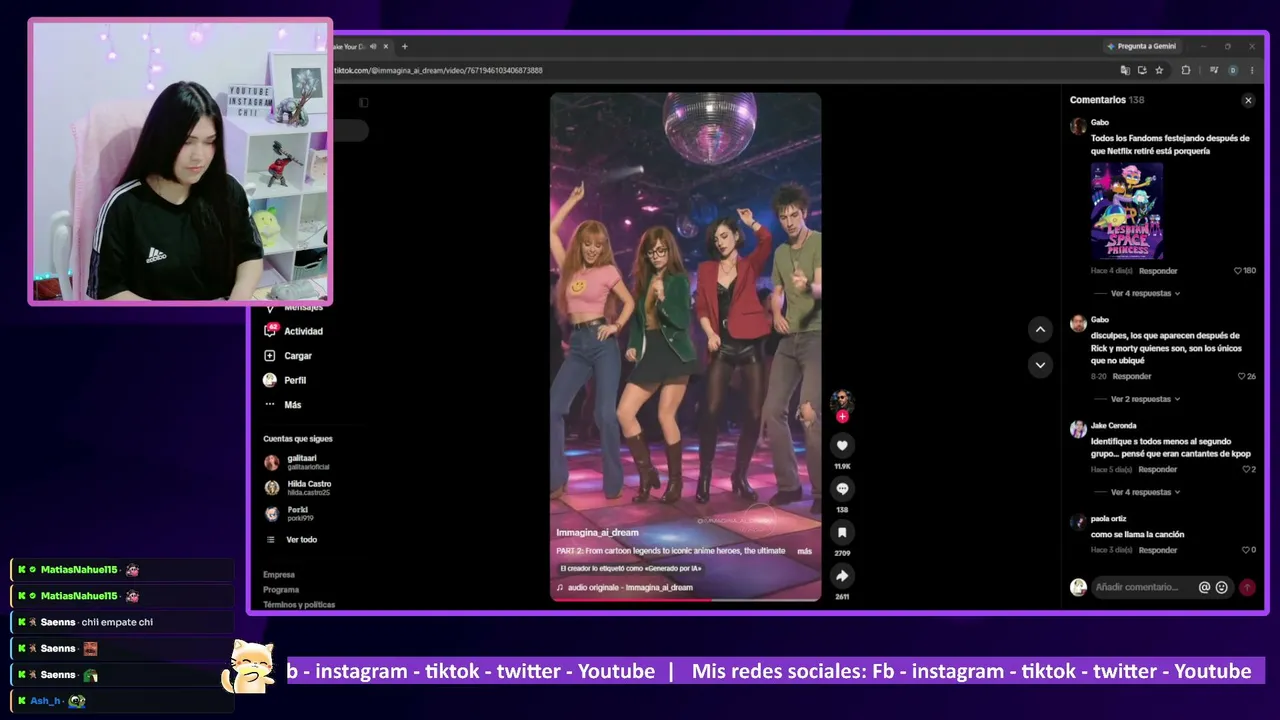Close the Comentarios panel
This screenshot has width=1280, height=720.
pyautogui.click(x=1248, y=100)
